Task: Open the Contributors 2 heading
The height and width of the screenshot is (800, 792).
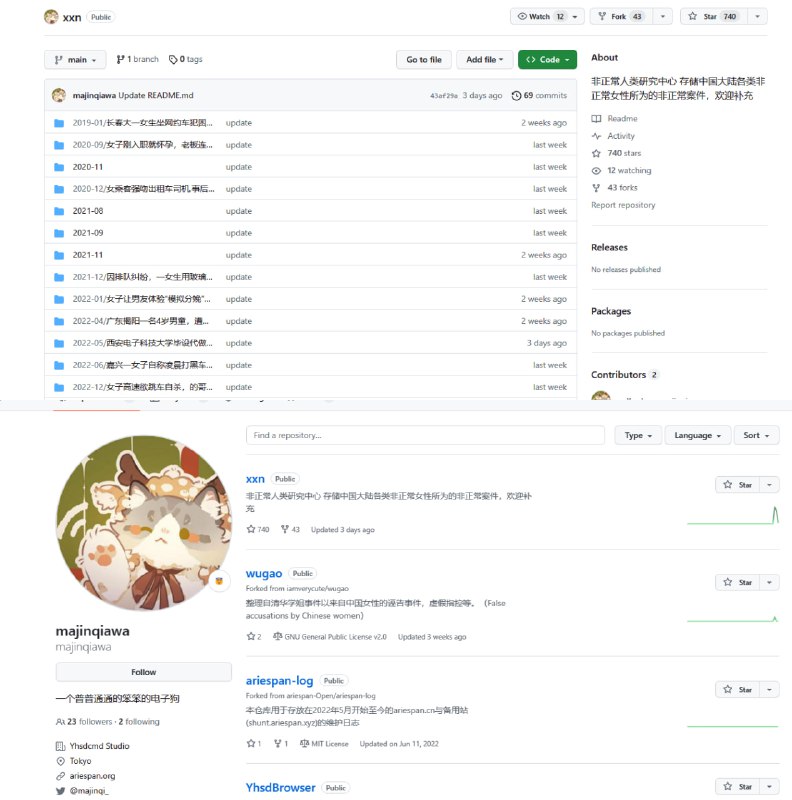Action: (625, 374)
